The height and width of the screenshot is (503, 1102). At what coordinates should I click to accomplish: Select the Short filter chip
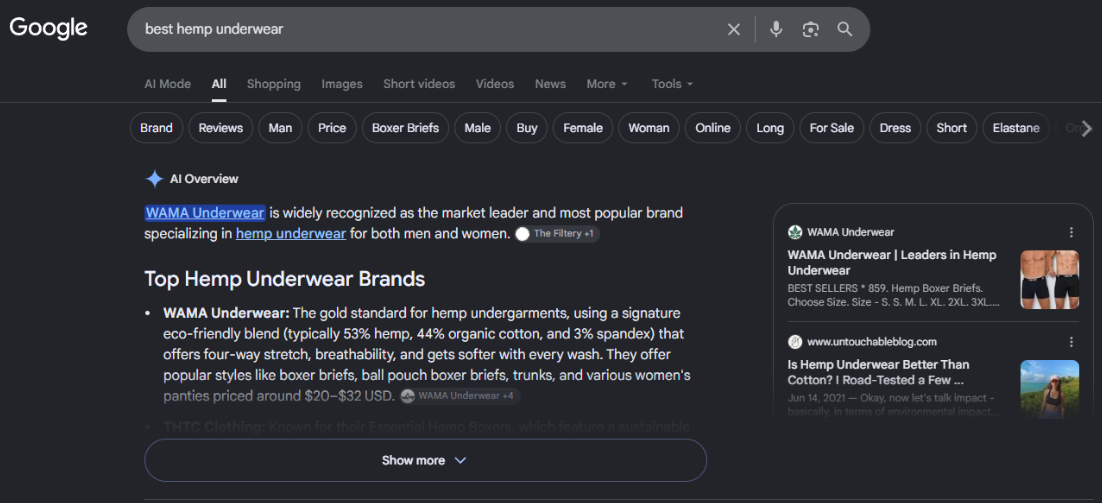pos(952,128)
